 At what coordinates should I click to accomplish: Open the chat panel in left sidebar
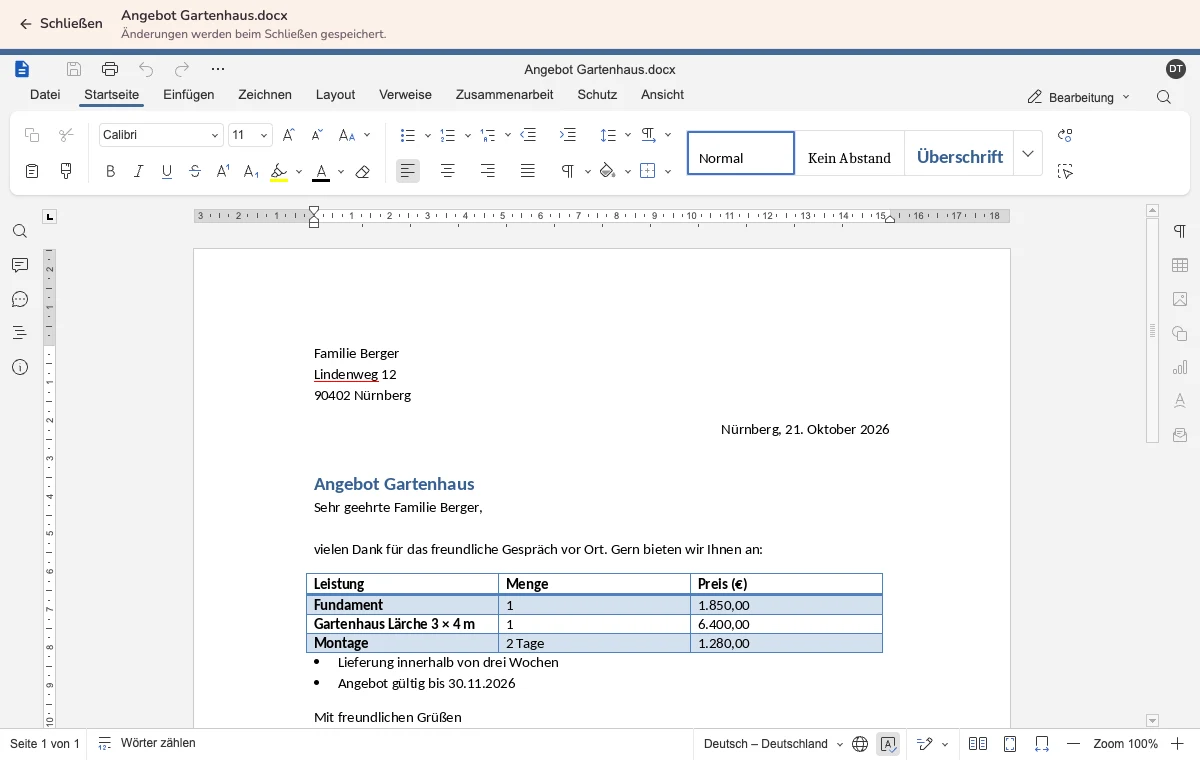click(x=20, y=299)
